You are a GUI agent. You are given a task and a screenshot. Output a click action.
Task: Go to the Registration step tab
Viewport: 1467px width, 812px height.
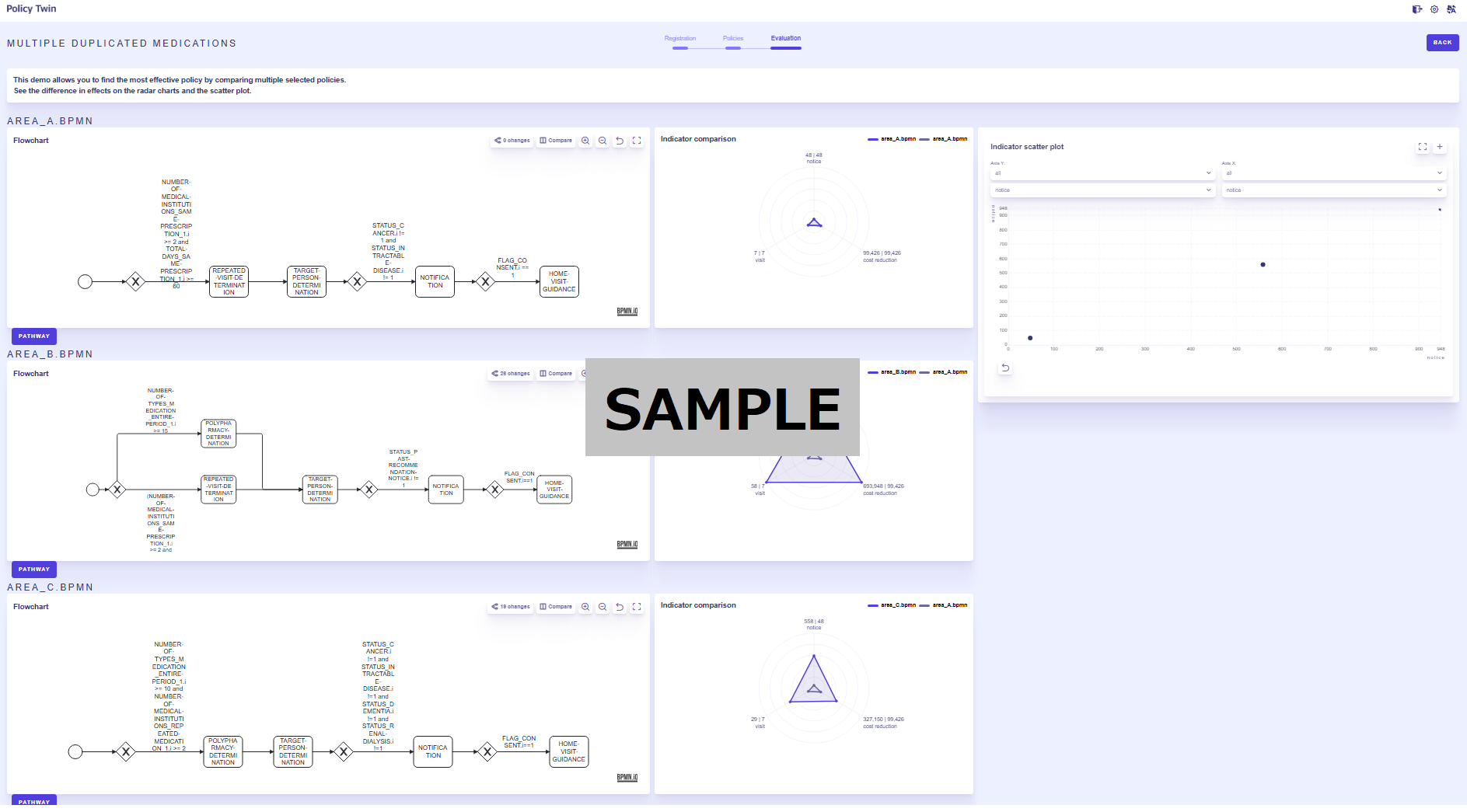click(x=679, y=39)
